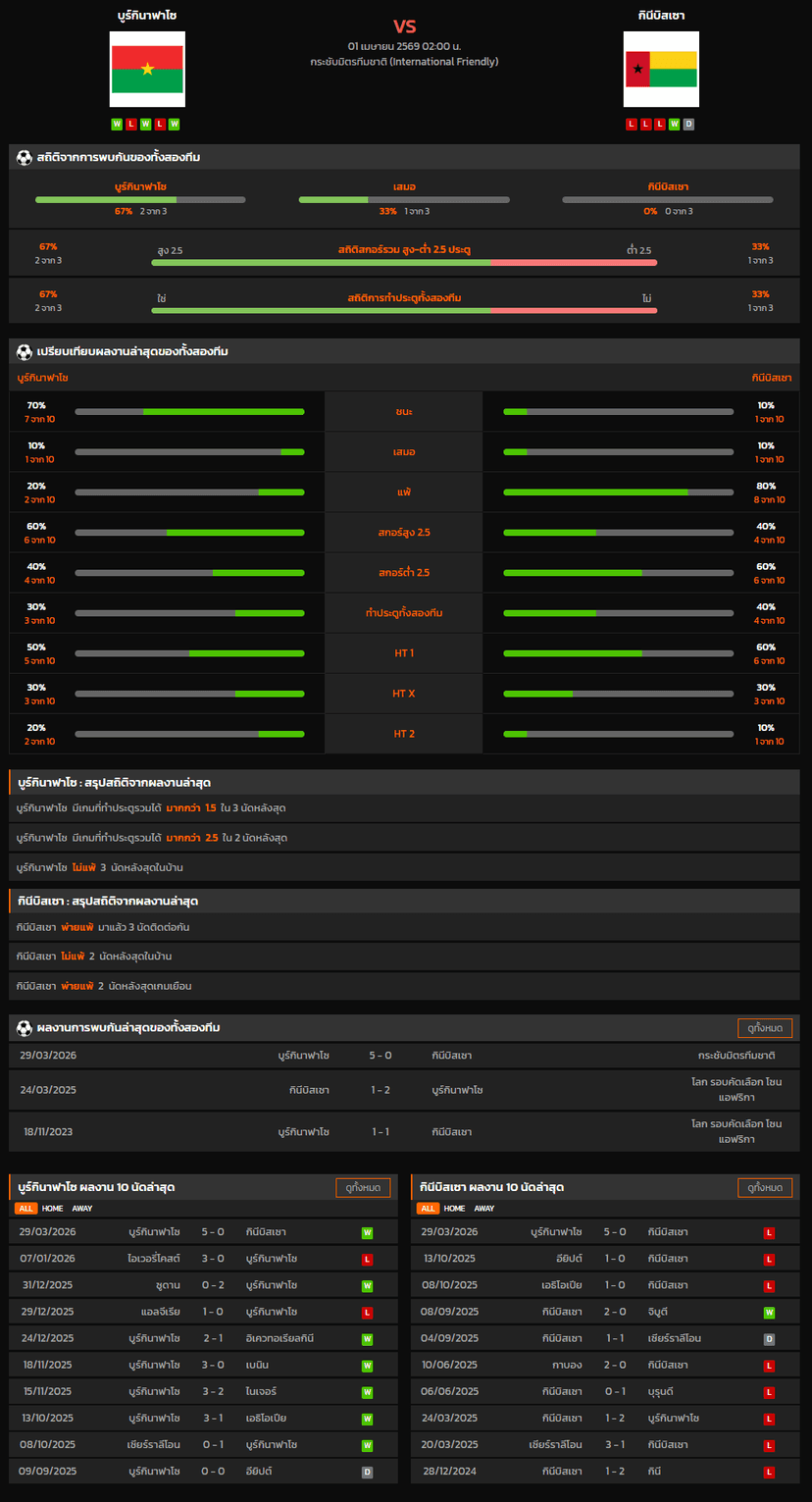Click soccer ball icon beside สถิติจากการพบกันของทั้งสองทีม
The height and width of the screenshot is (1502, 812).
25,157
